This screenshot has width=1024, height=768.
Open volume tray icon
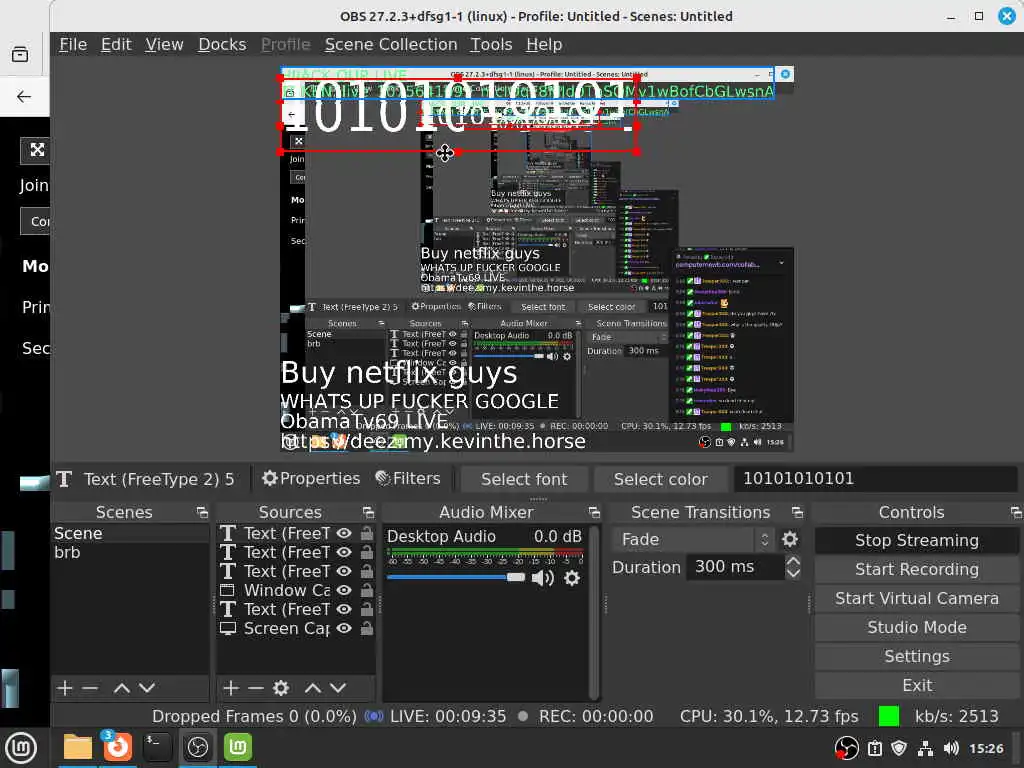pyautogui.click(x=951, y=748)
